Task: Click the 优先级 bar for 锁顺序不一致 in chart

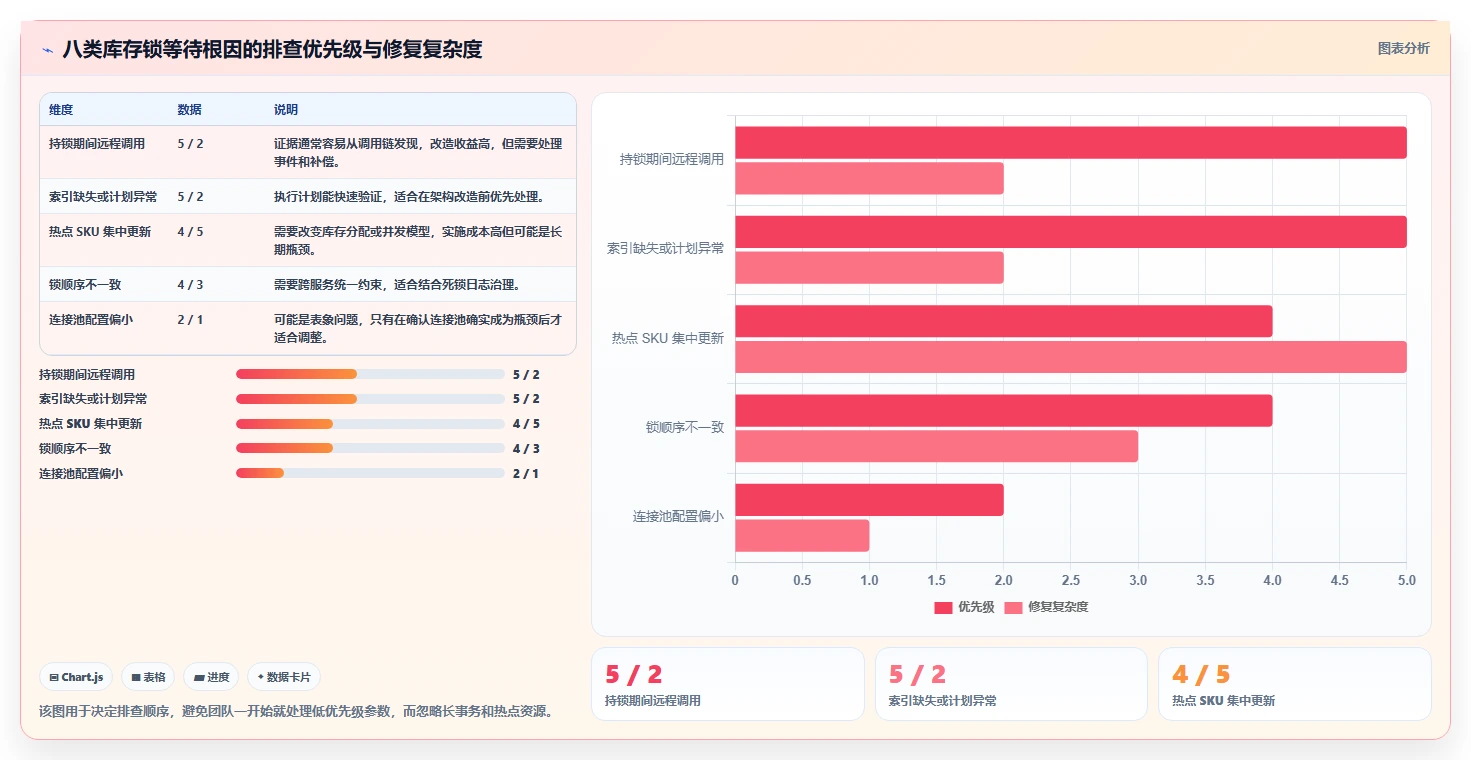Action: [x=1004, y=410]
